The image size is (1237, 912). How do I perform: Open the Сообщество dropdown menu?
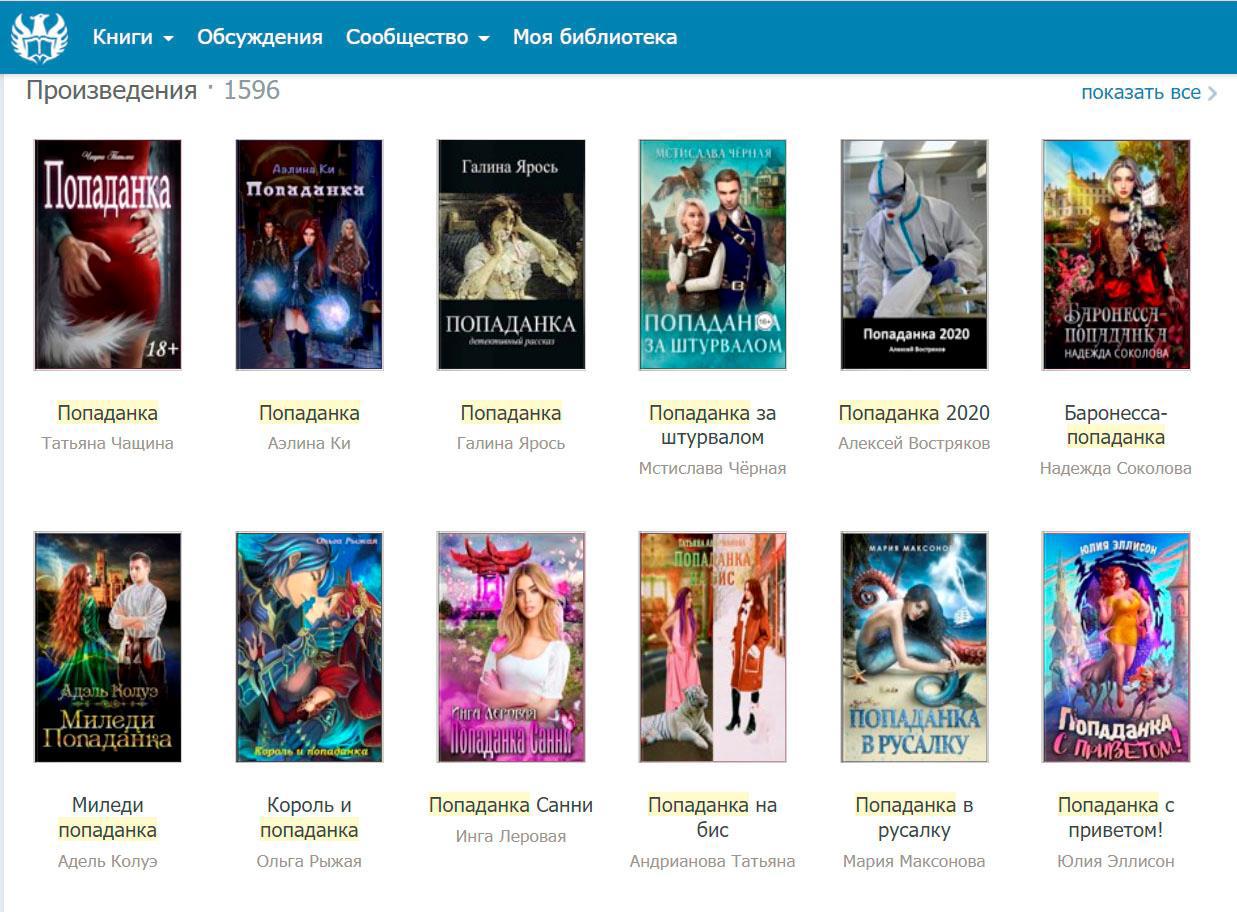[417, 38]
